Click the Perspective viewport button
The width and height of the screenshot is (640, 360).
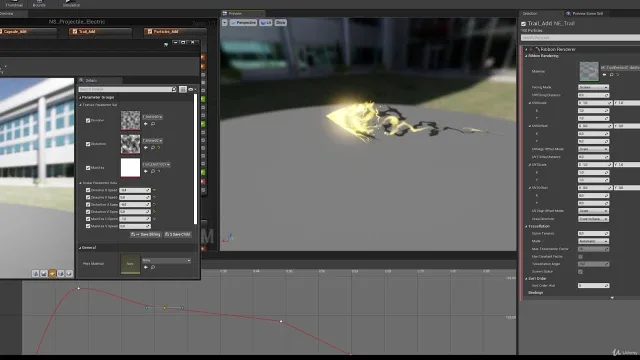(x=243, y=23)
